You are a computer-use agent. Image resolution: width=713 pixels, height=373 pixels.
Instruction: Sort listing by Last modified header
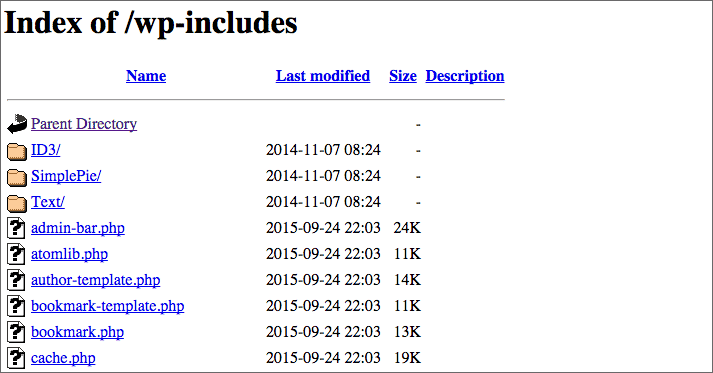tap(323, 76)
